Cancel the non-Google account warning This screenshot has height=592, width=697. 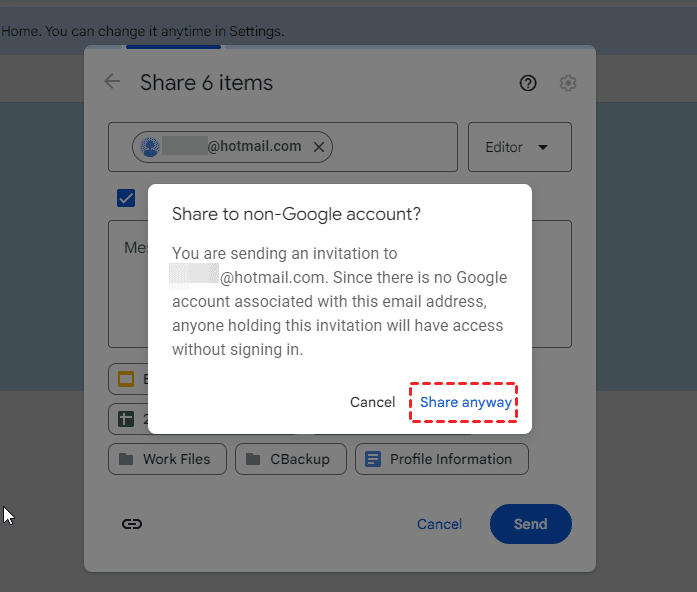[x=372, y=402]
